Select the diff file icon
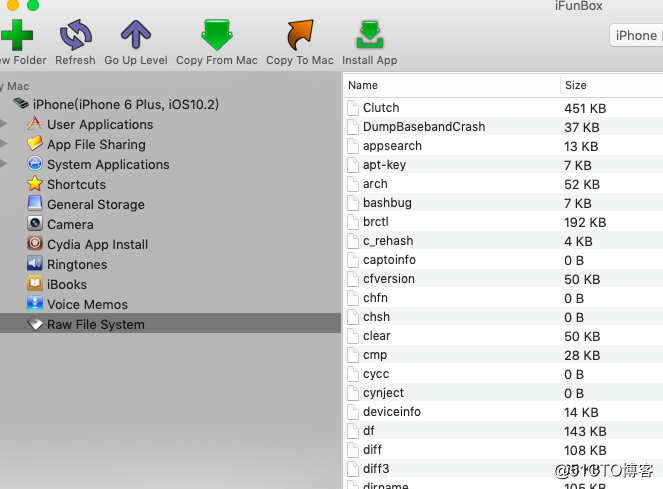Viewport: 663px width, 489px height. tap(353, 450)
